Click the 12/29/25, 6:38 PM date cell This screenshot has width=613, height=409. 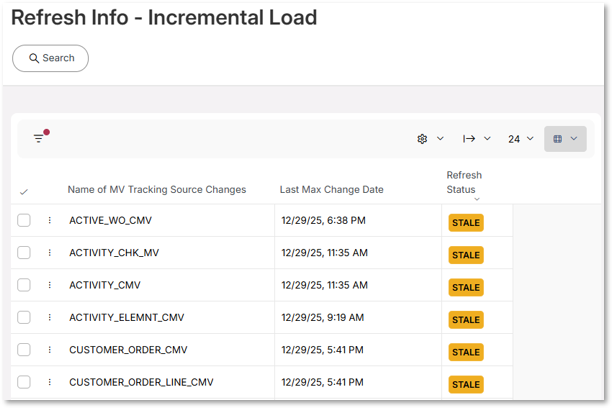[x=324, y=221]
